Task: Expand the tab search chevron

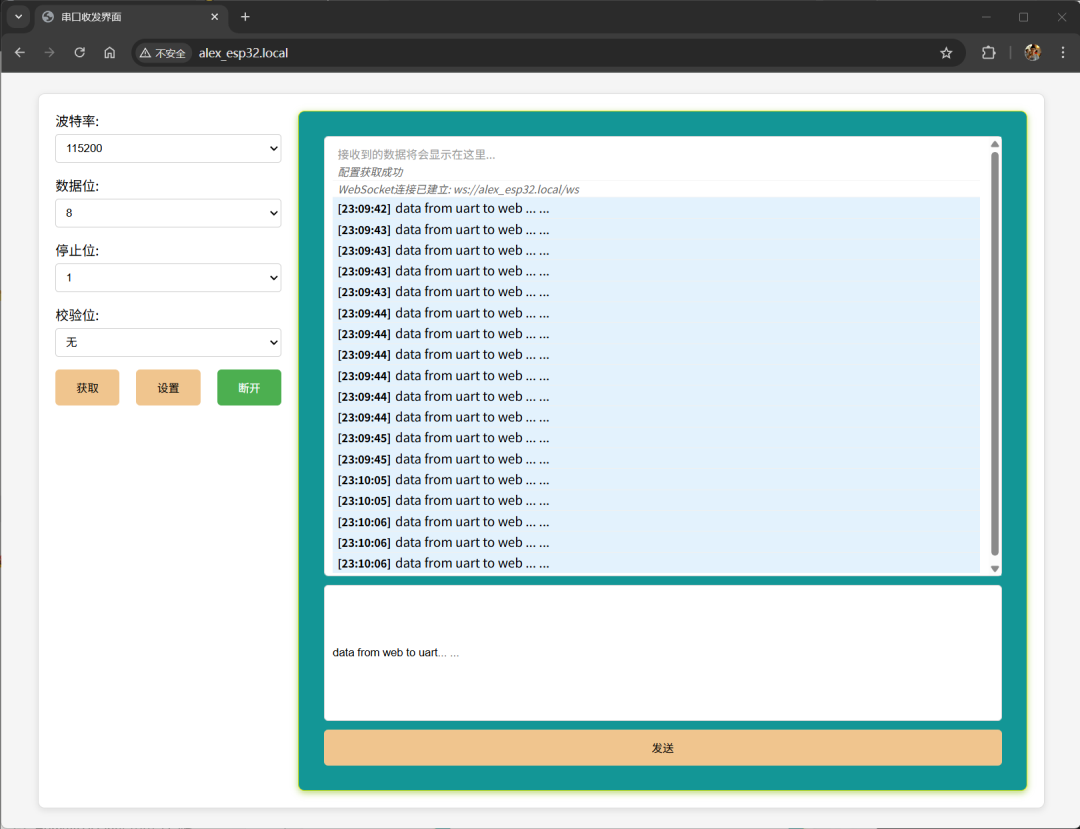Action: coord(18,17)
